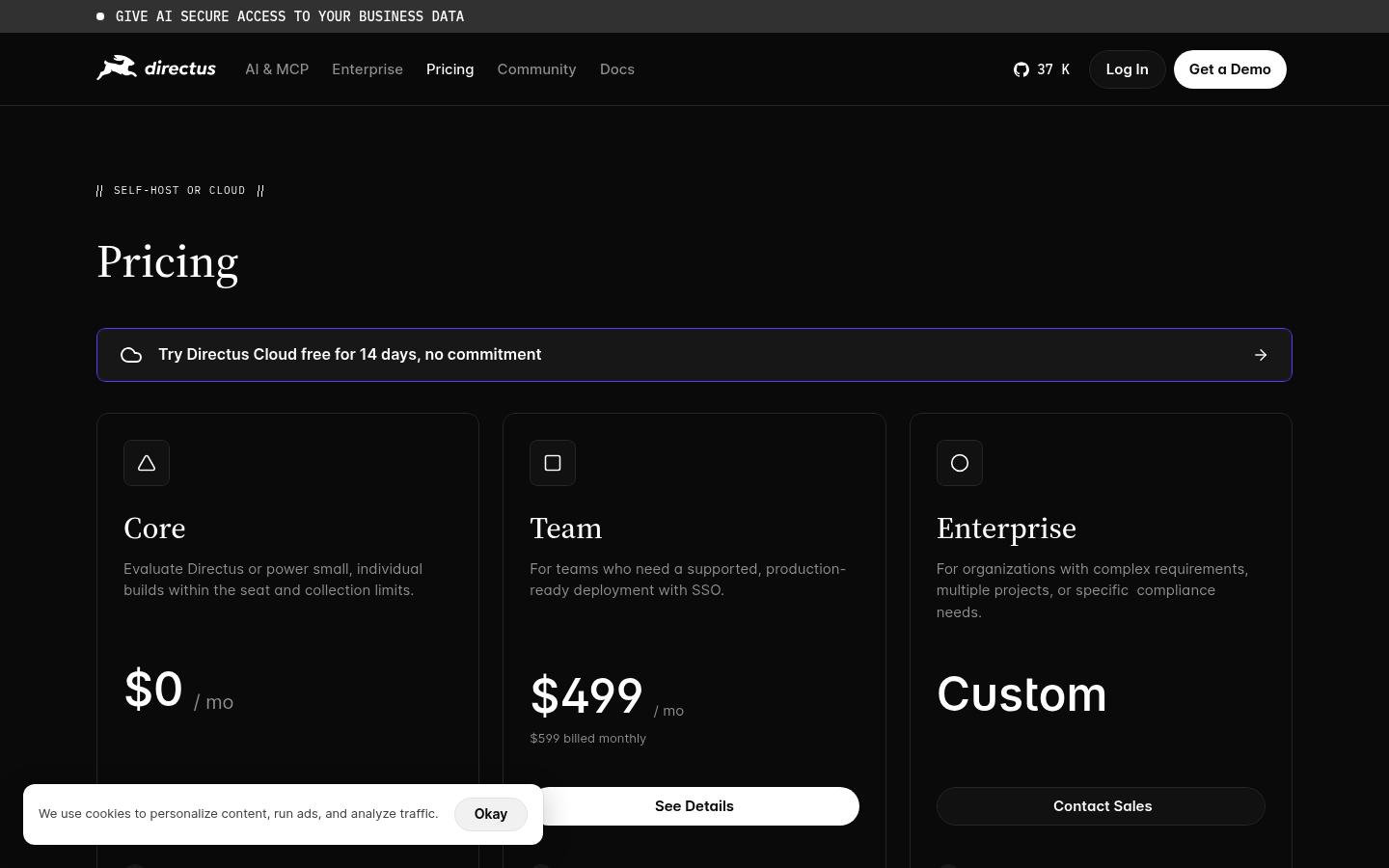Click the Get a Demo button
The image size is (1389, 868).
click(1230, 69)
